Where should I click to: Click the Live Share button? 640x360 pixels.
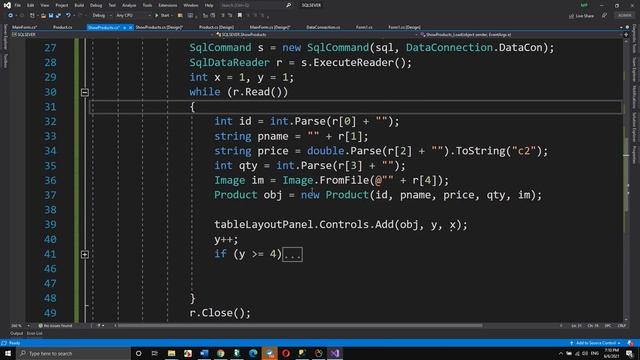pos(581,16)
